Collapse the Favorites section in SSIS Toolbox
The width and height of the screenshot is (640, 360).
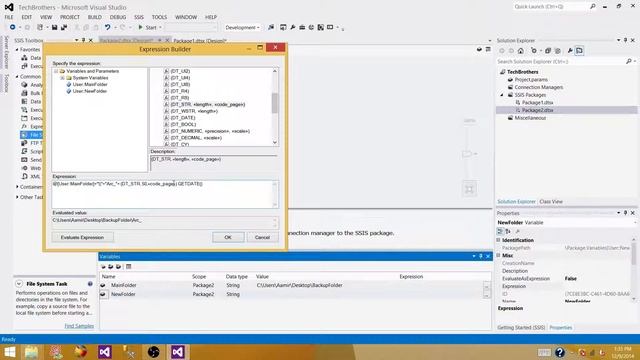17,49
